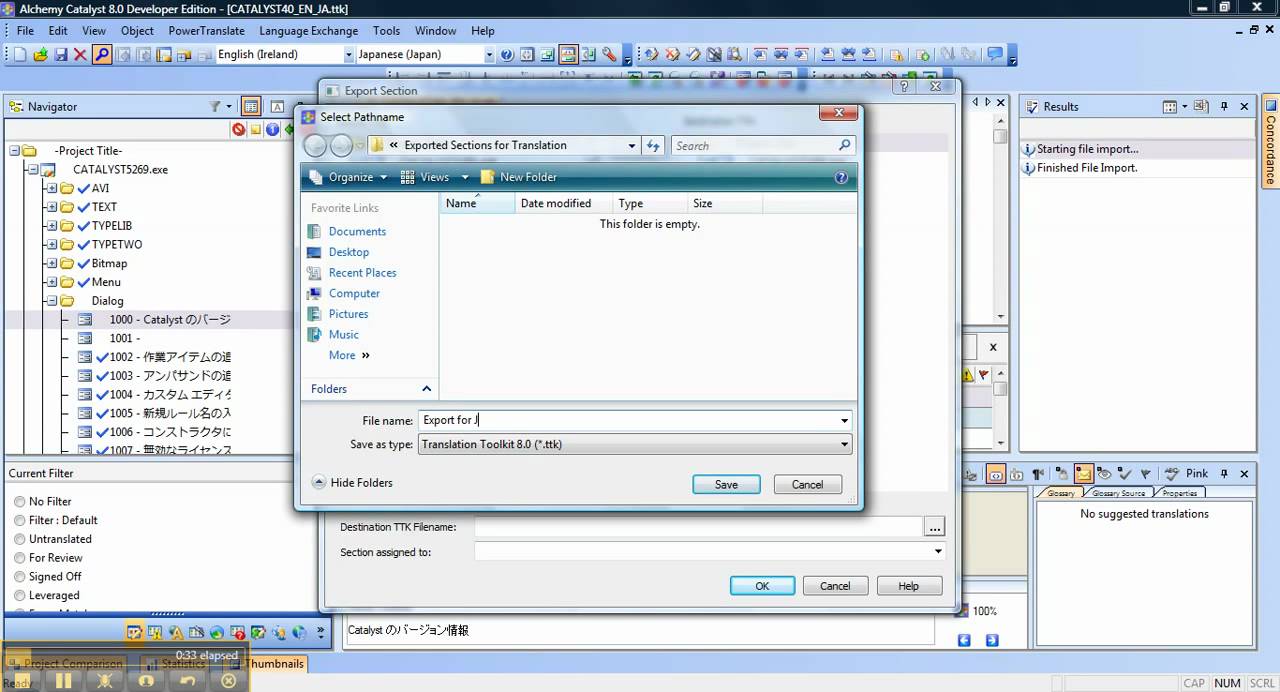Image resolution: width=1280 pixels, height=692 pixels.
Task: Click the help icon in Select Pathname toolbar
Action: click(841, 177)
